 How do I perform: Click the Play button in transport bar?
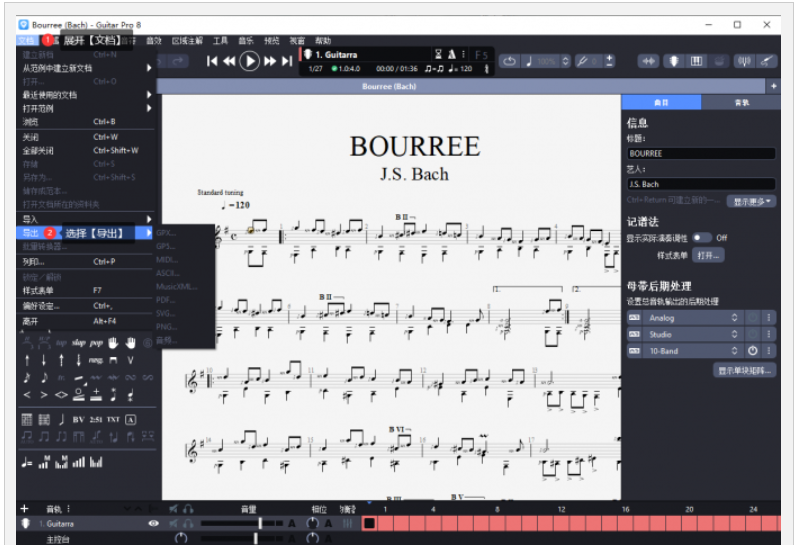point(250,61)
